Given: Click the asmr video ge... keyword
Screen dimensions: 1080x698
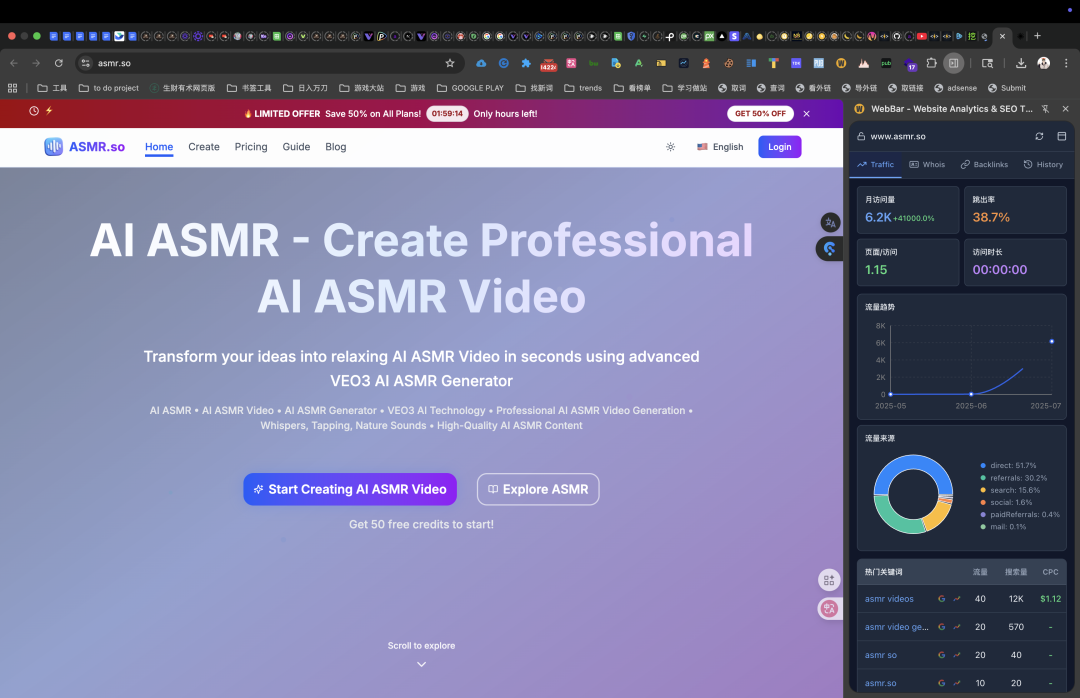Looking at the screenshot, I should pos(897,627).
